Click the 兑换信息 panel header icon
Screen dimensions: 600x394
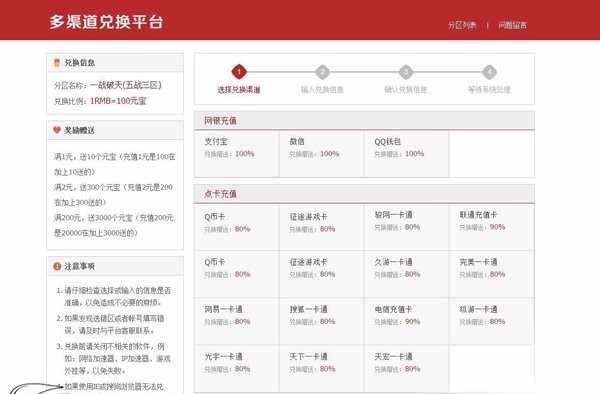click(57, 62)
